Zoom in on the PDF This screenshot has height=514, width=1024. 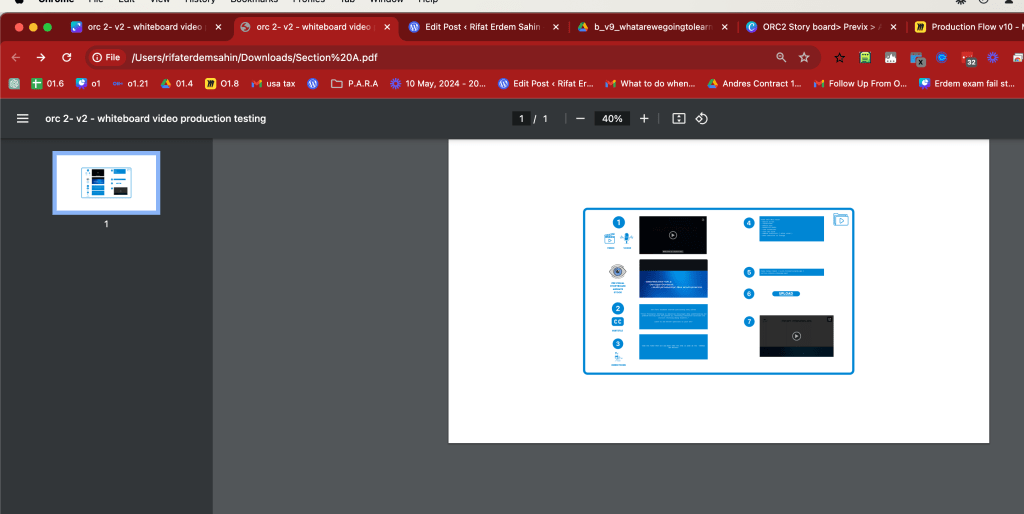click(644, 118)
